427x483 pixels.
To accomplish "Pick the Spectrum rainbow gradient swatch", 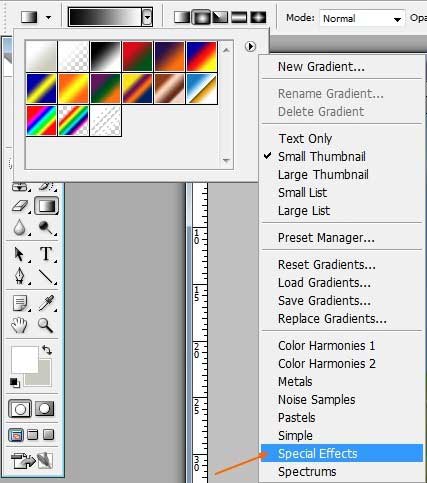I will [x=41, y=121].
